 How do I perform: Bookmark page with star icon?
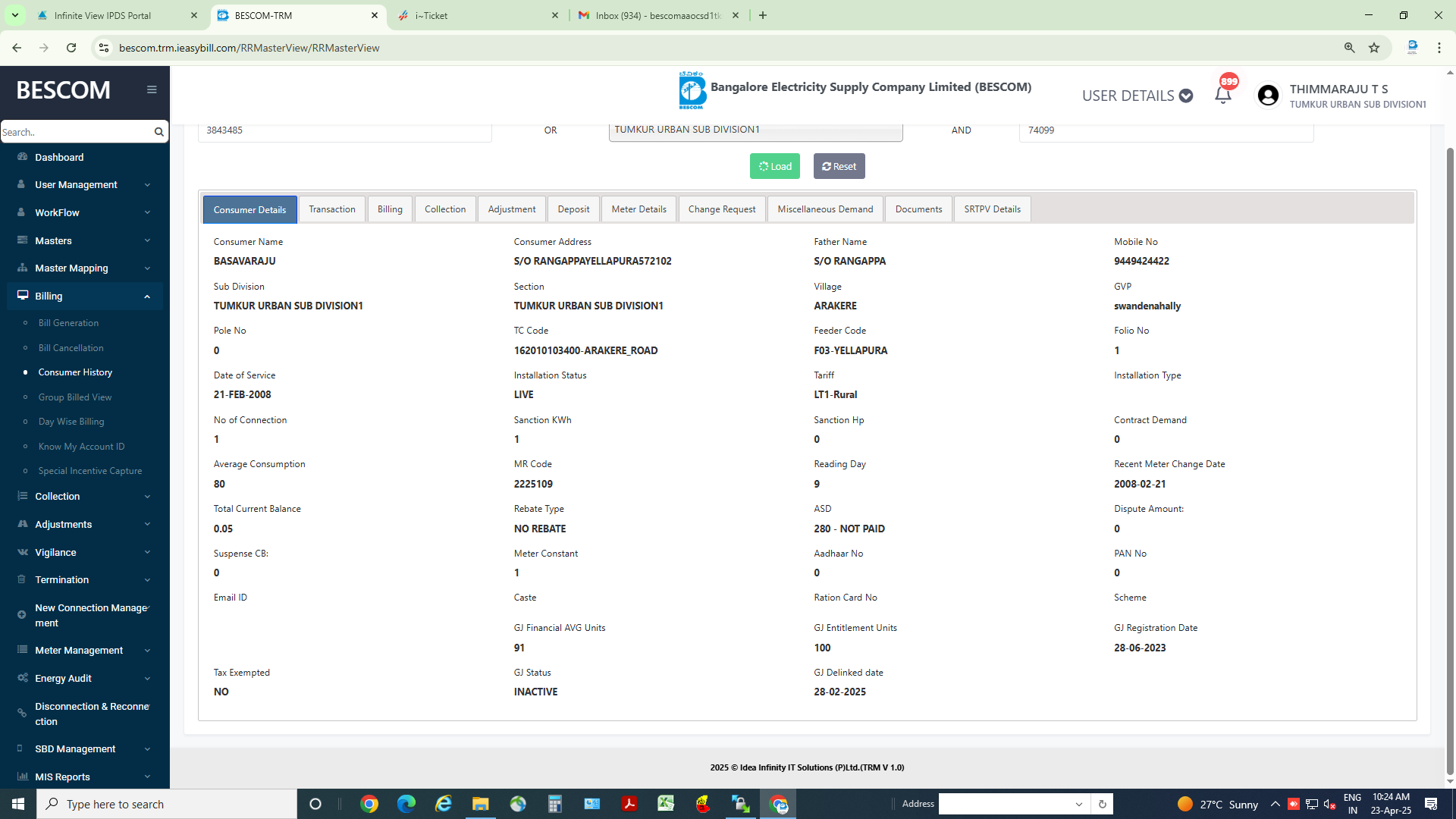1374,48
